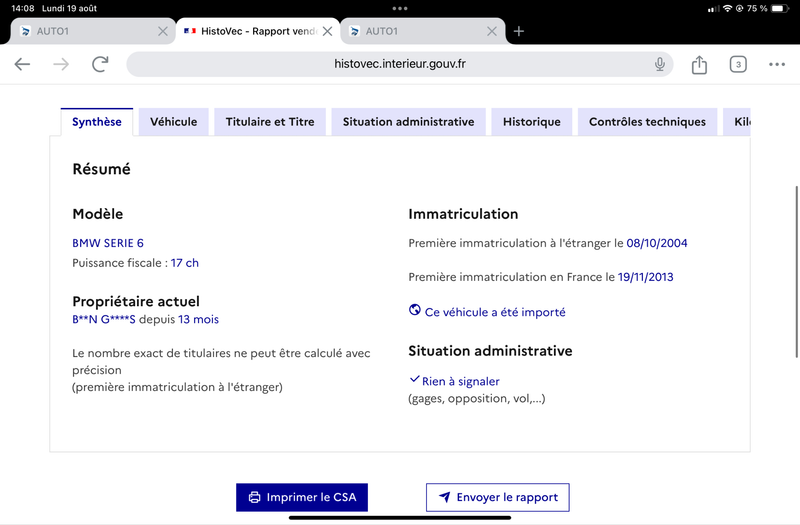Open the Situation administrative tab
Viewport: 800px width, 525px height.
coord(408,122)
